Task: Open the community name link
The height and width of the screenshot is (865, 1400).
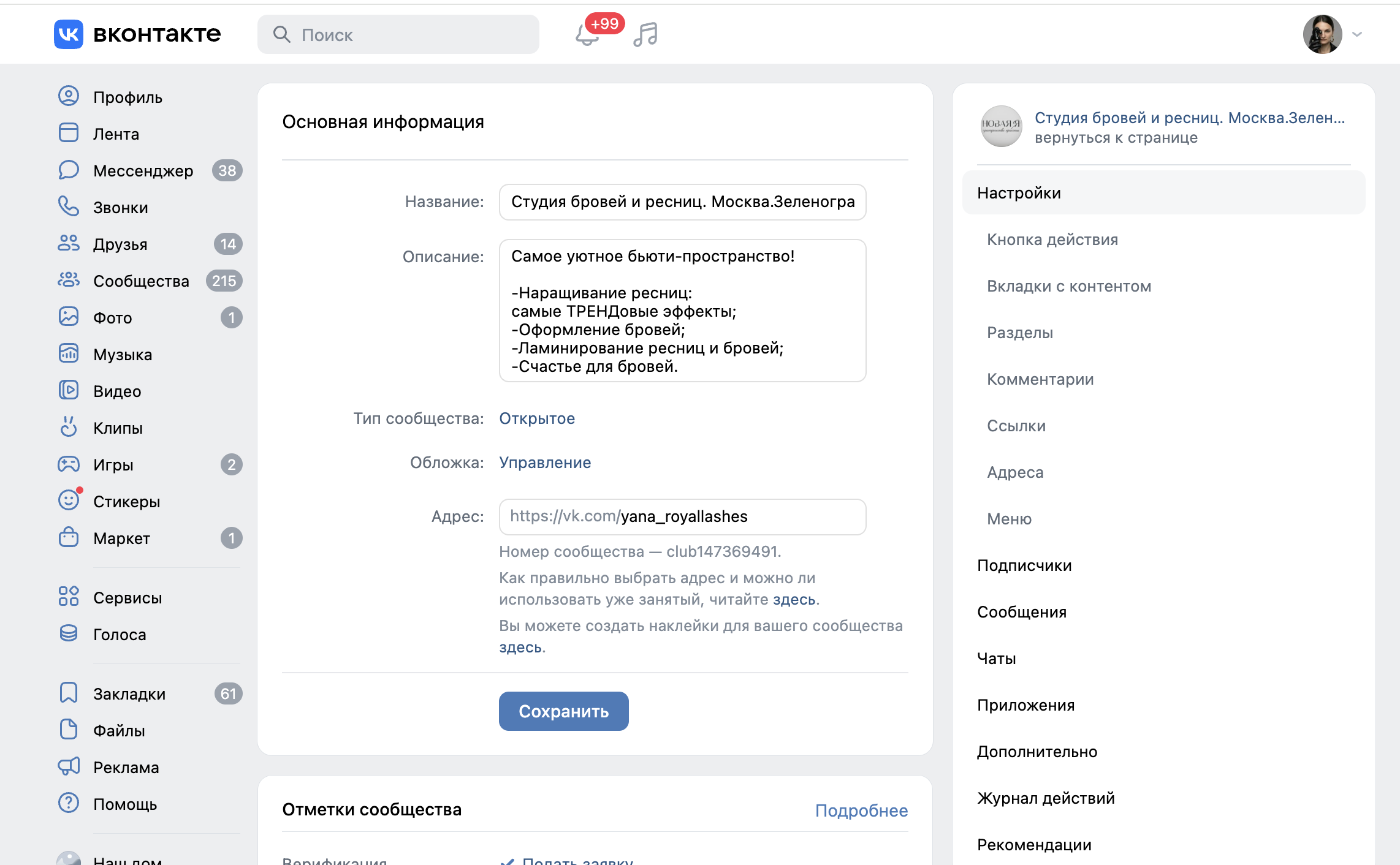Action: 1190,118
